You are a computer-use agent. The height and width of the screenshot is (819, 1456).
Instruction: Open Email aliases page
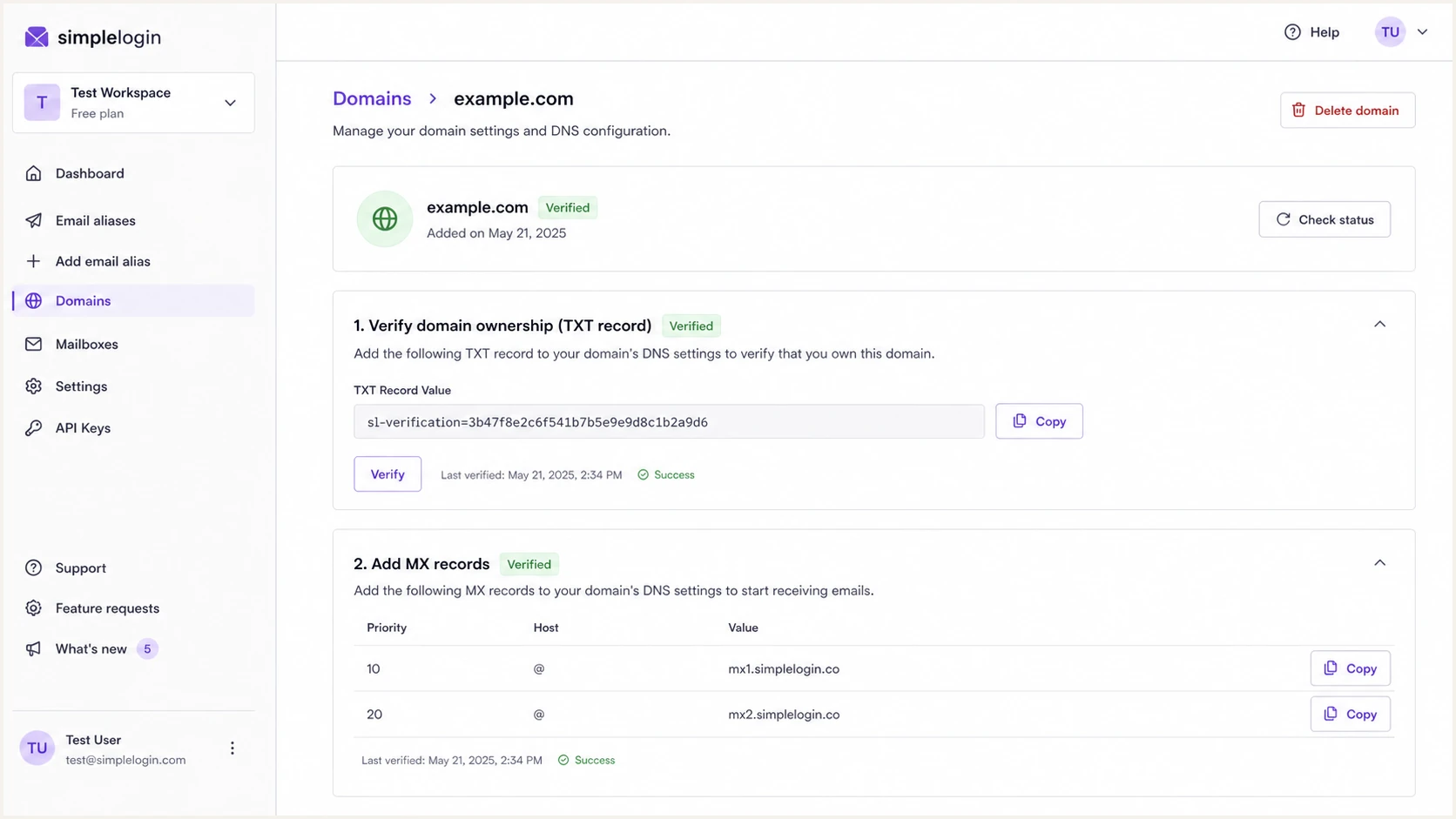pos(133,220)
